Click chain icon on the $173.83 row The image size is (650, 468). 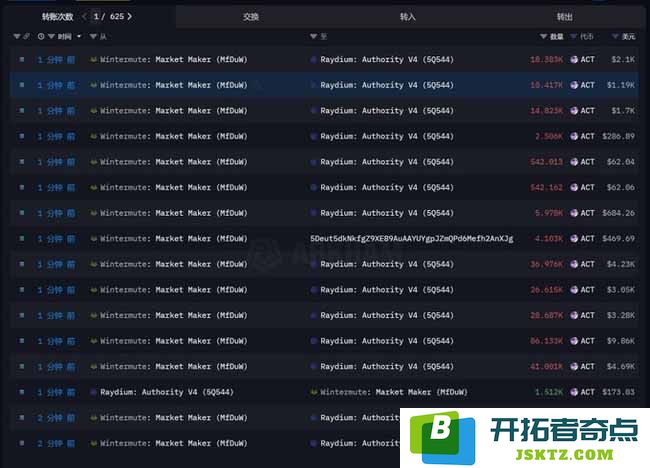coord(22,392)
